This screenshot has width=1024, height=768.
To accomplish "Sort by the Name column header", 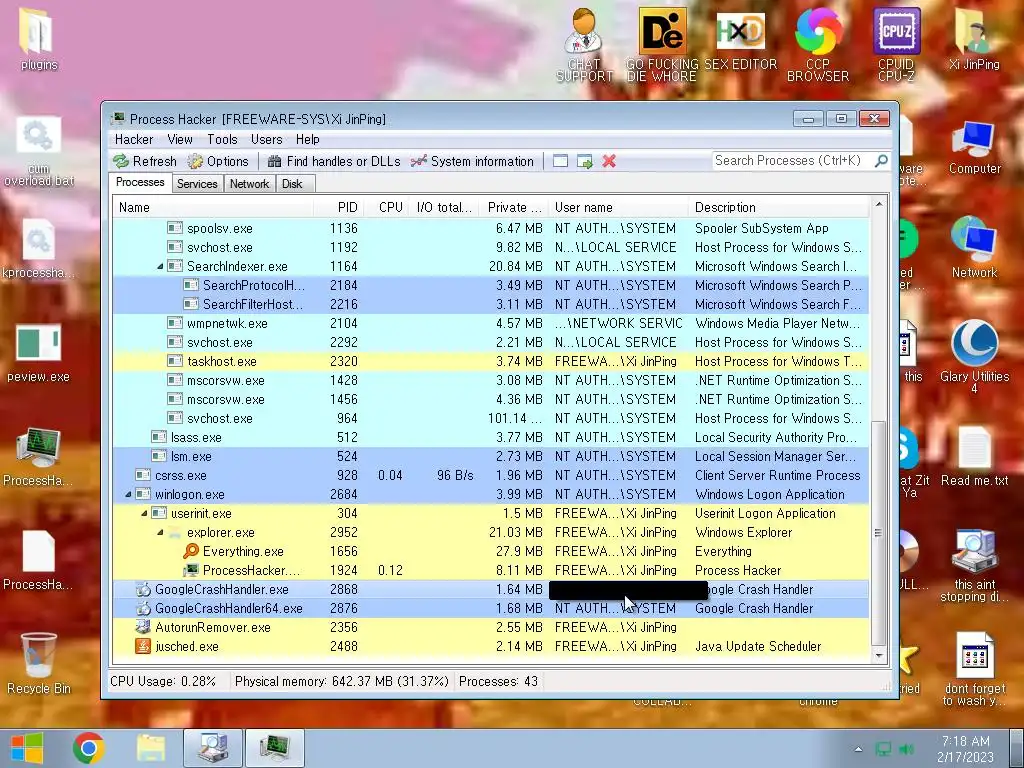I will click(213, 208).
